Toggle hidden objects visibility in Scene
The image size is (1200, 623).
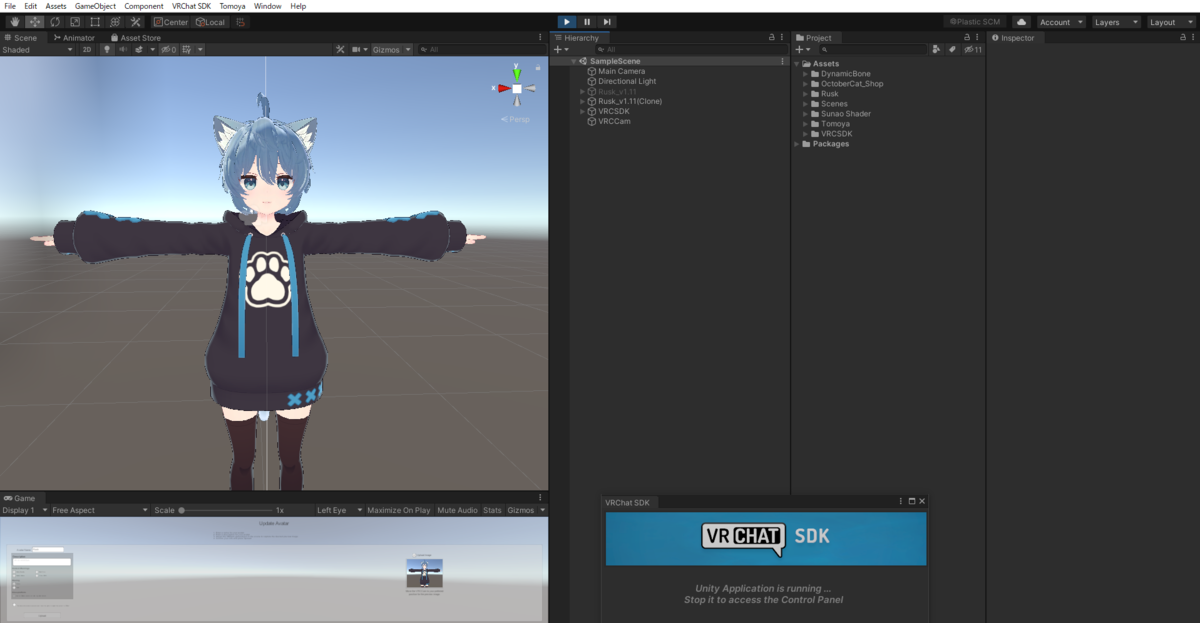(167, 49)
